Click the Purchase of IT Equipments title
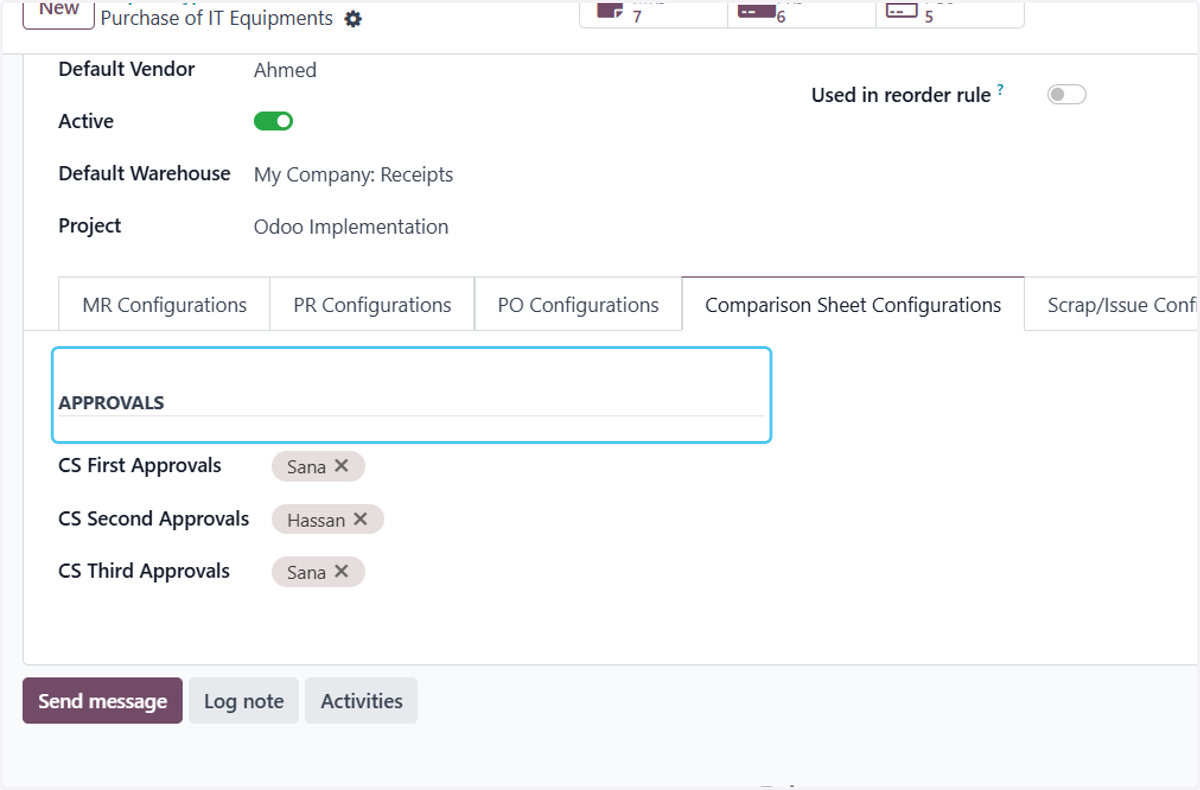Image resolution: width=1200 pixels, height=790 pixels. [217, 18]
